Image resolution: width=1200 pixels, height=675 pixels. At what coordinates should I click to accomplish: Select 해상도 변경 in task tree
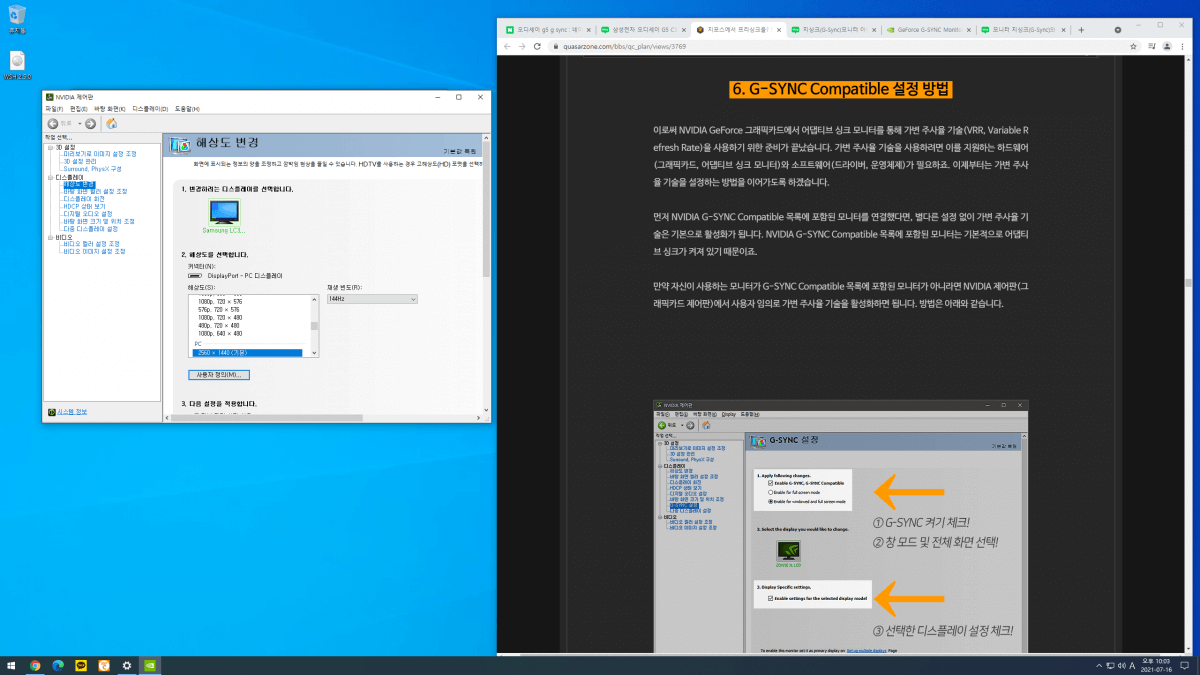pos(79,184)
